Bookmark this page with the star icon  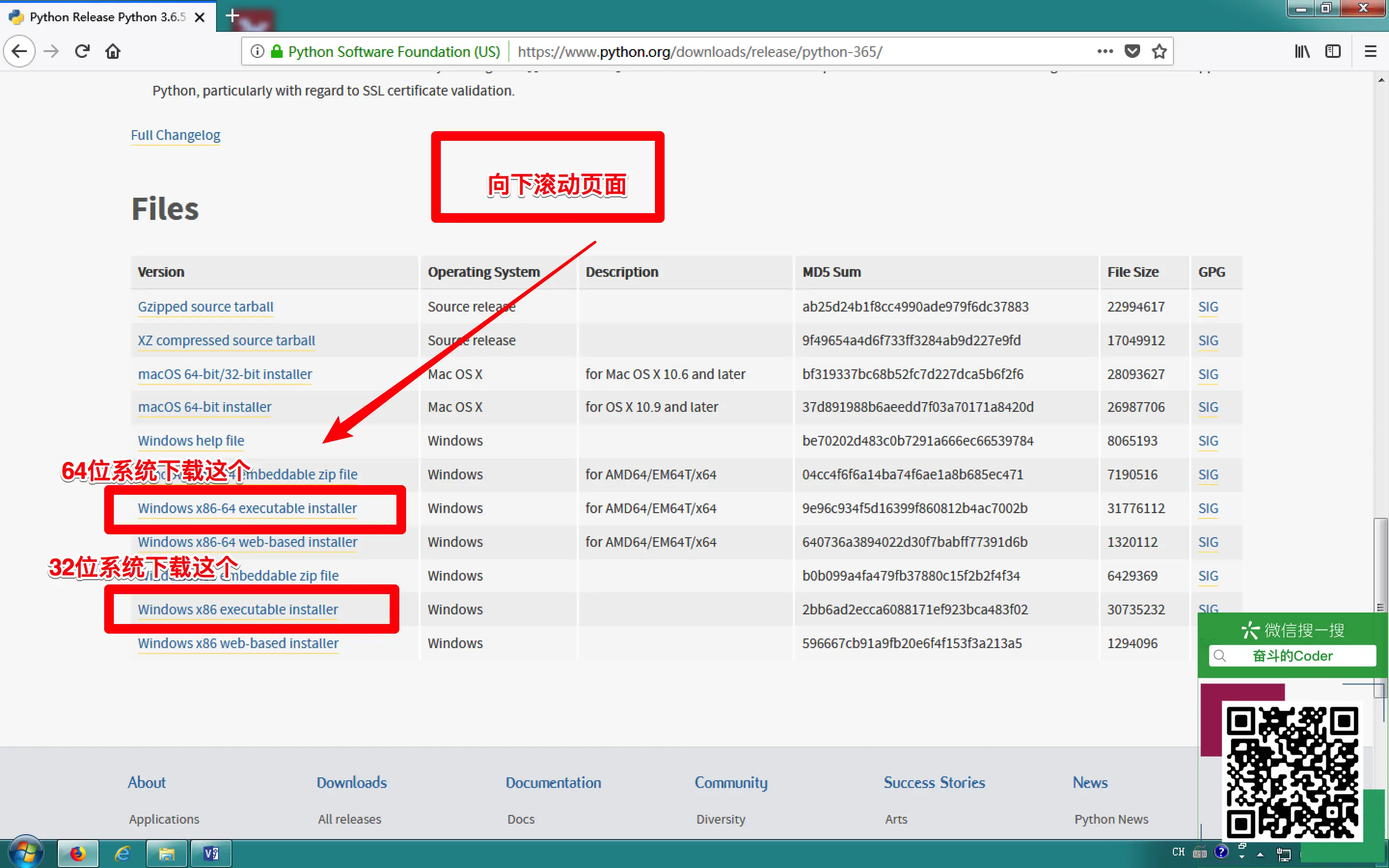(x=1159, y=52)
